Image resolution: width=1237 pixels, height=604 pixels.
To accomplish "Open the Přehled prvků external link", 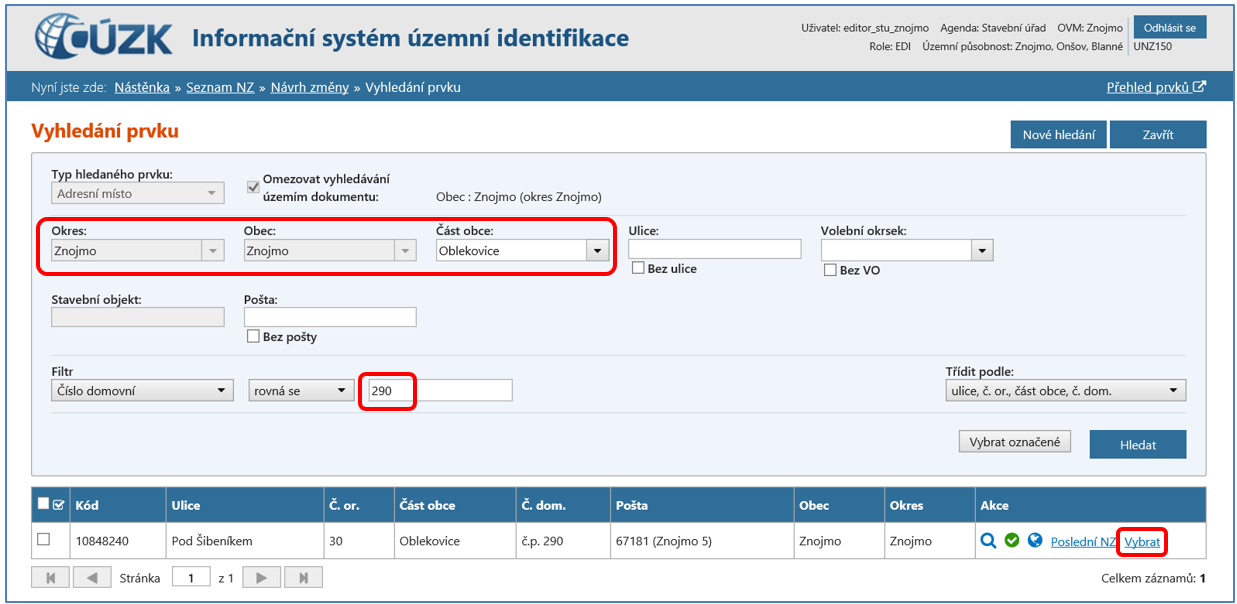I will point(1155,87).
